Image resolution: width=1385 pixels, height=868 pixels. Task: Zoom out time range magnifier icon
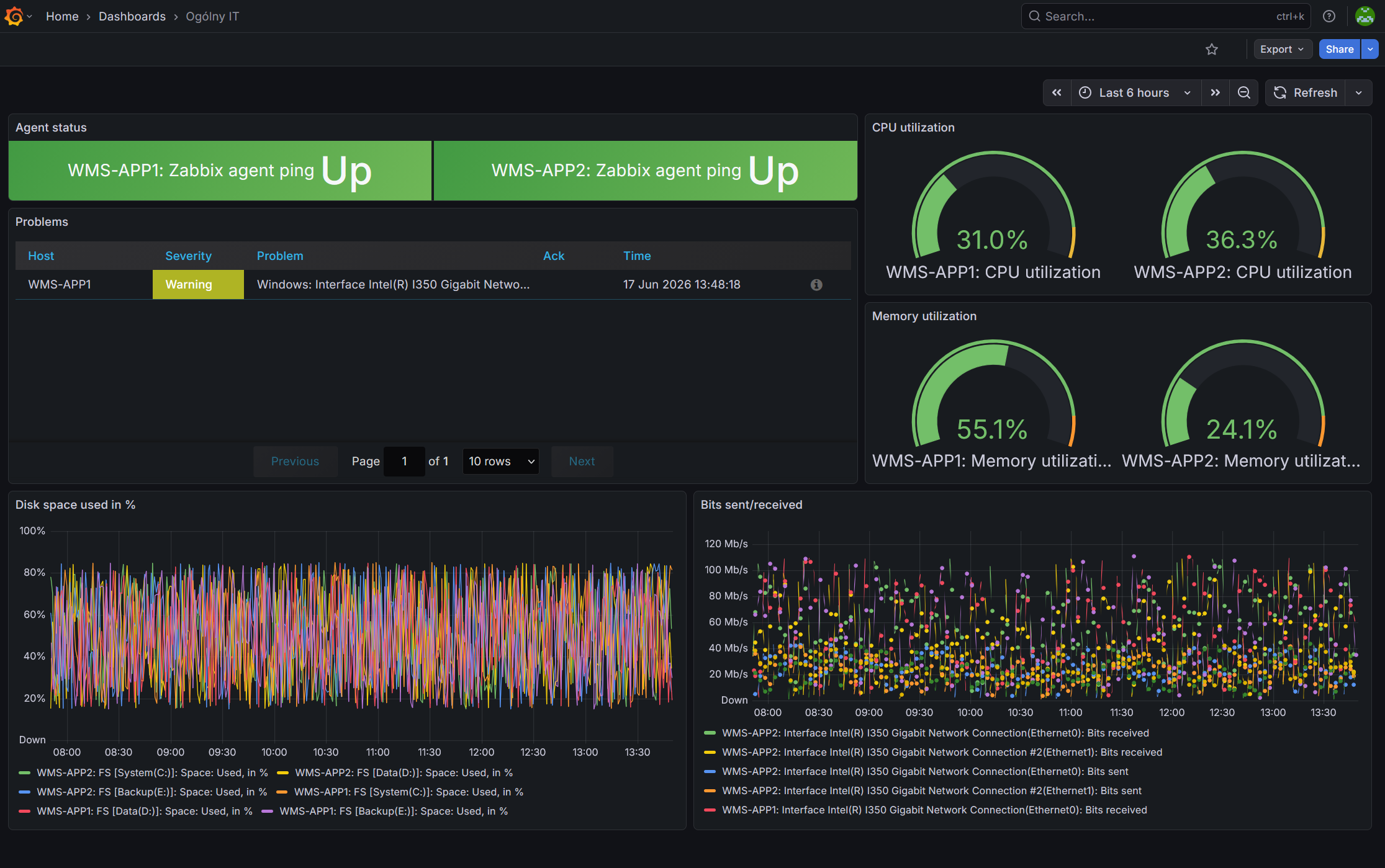(x=1243, y=92)
